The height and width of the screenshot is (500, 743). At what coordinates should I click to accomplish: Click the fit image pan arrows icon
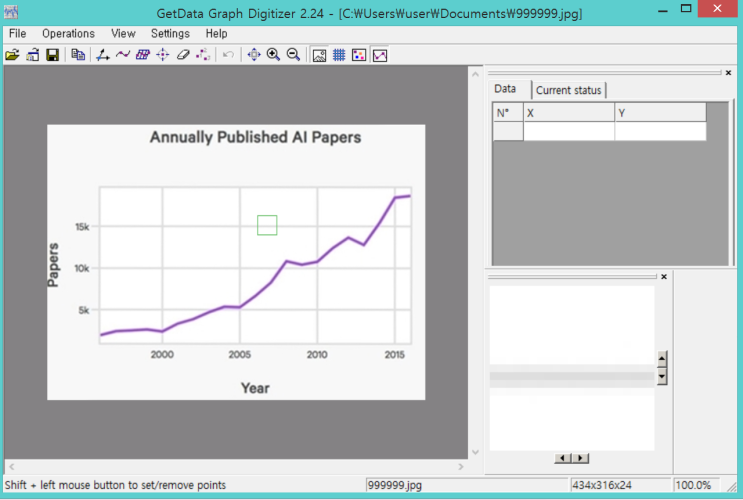coord(254,55)
